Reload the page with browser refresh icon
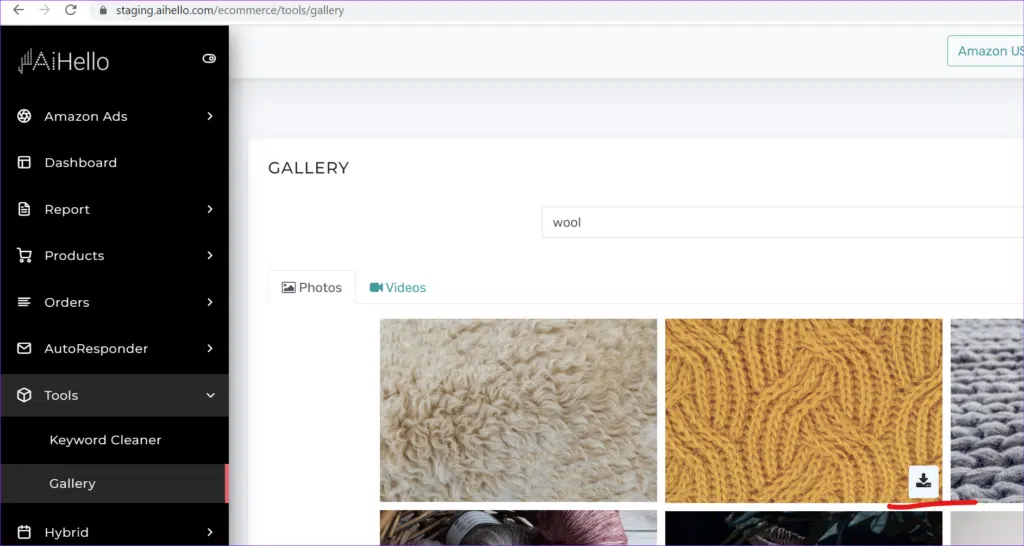This screenshot has height=546, width=1024. point(71,10)
